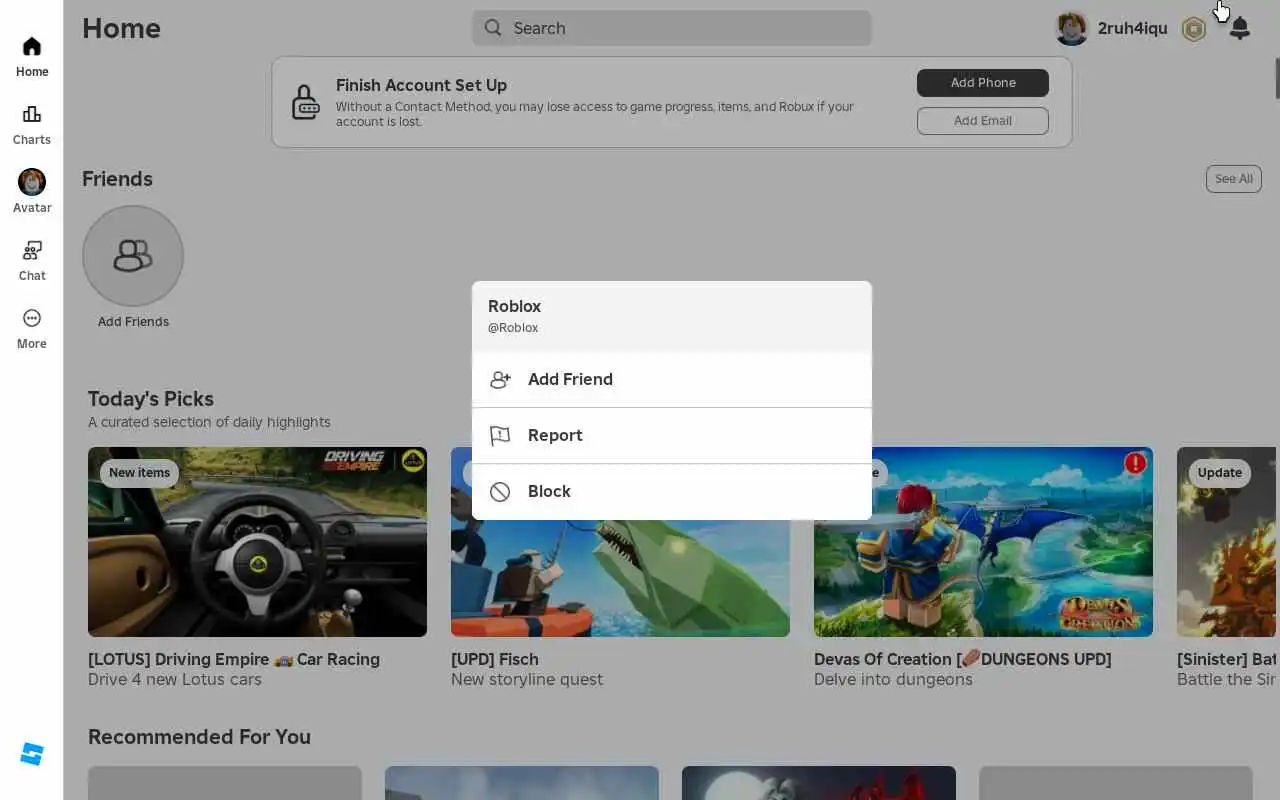The height and width of the screenshot is (800, 1280).
Task: Click the Add Friends label under circle
Action: coord(133,322)
